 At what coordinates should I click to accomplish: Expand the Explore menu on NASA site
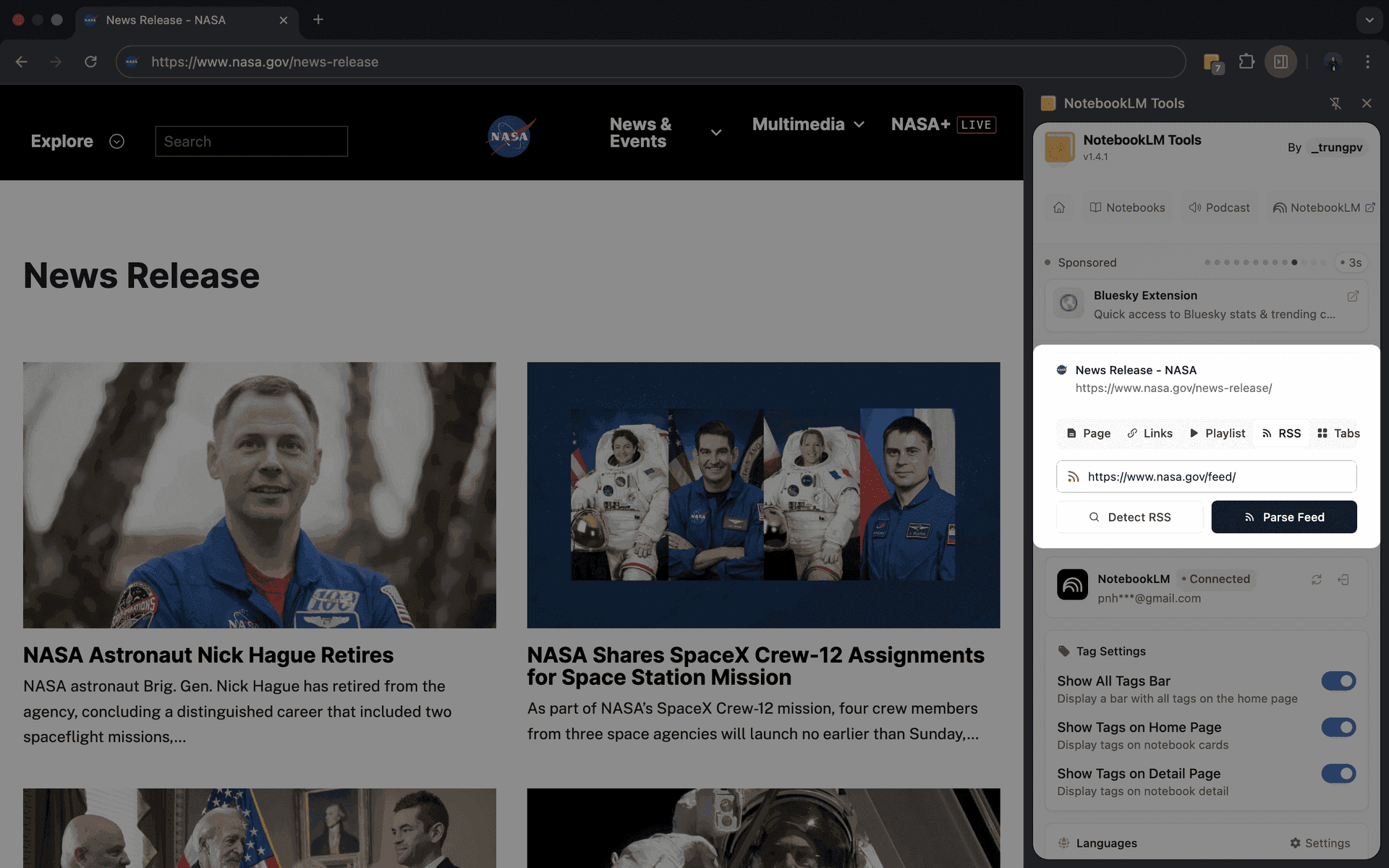coord(116,141)
